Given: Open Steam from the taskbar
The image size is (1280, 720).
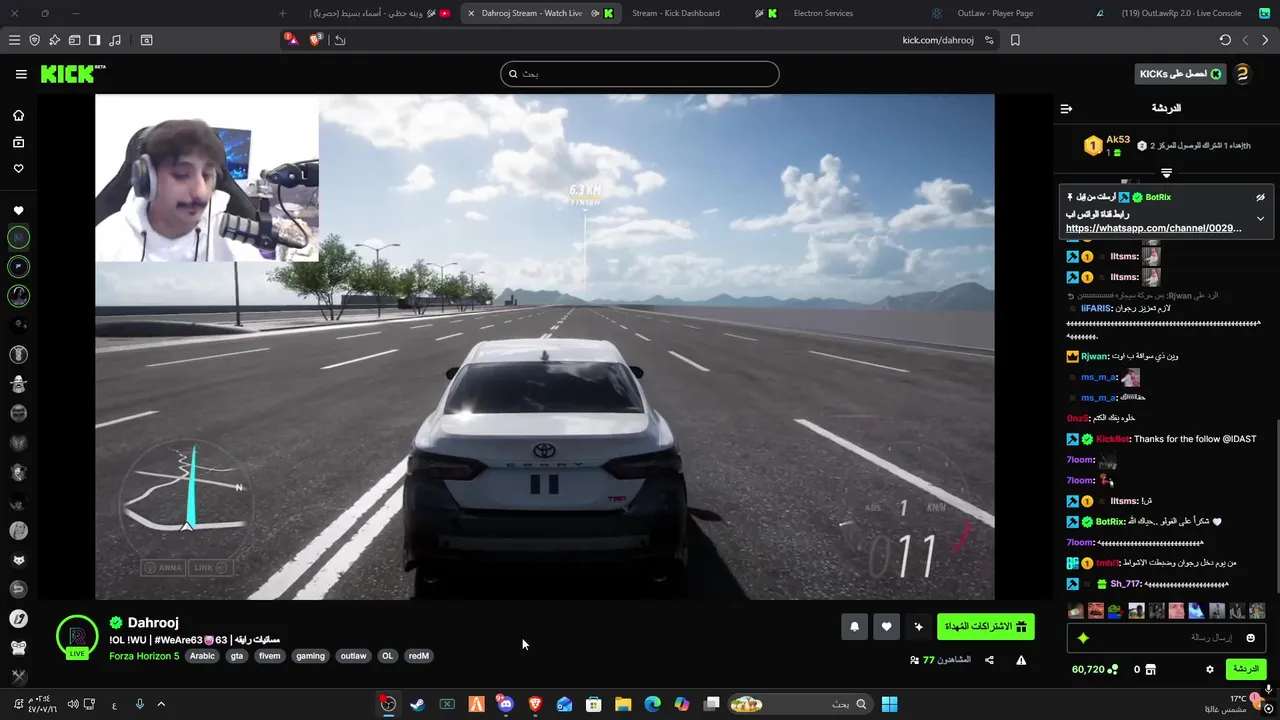Looking at the screenshot, I should coord(417,704).
